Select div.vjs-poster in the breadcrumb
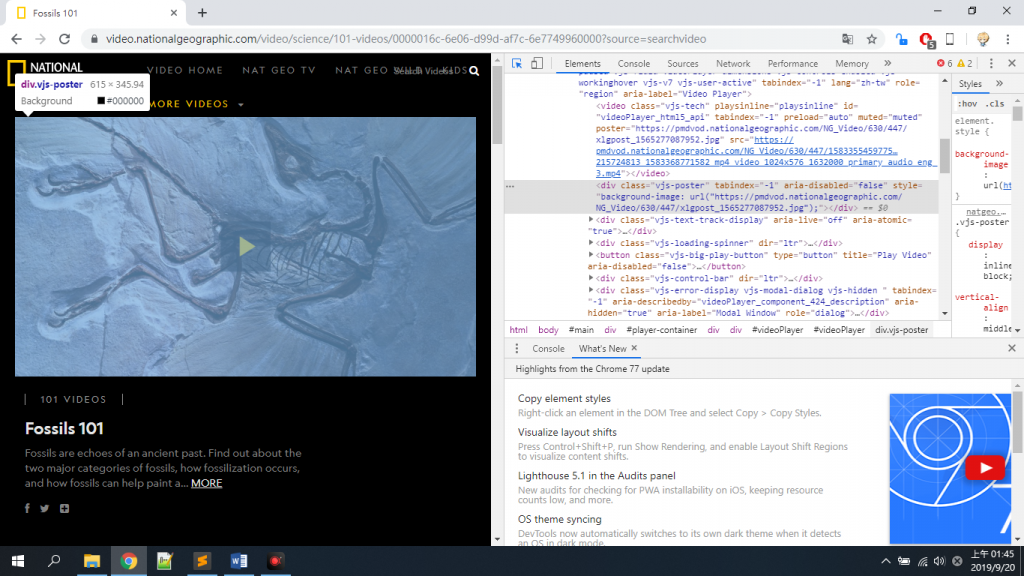The image size is (1024, 576). click(901, 330)
